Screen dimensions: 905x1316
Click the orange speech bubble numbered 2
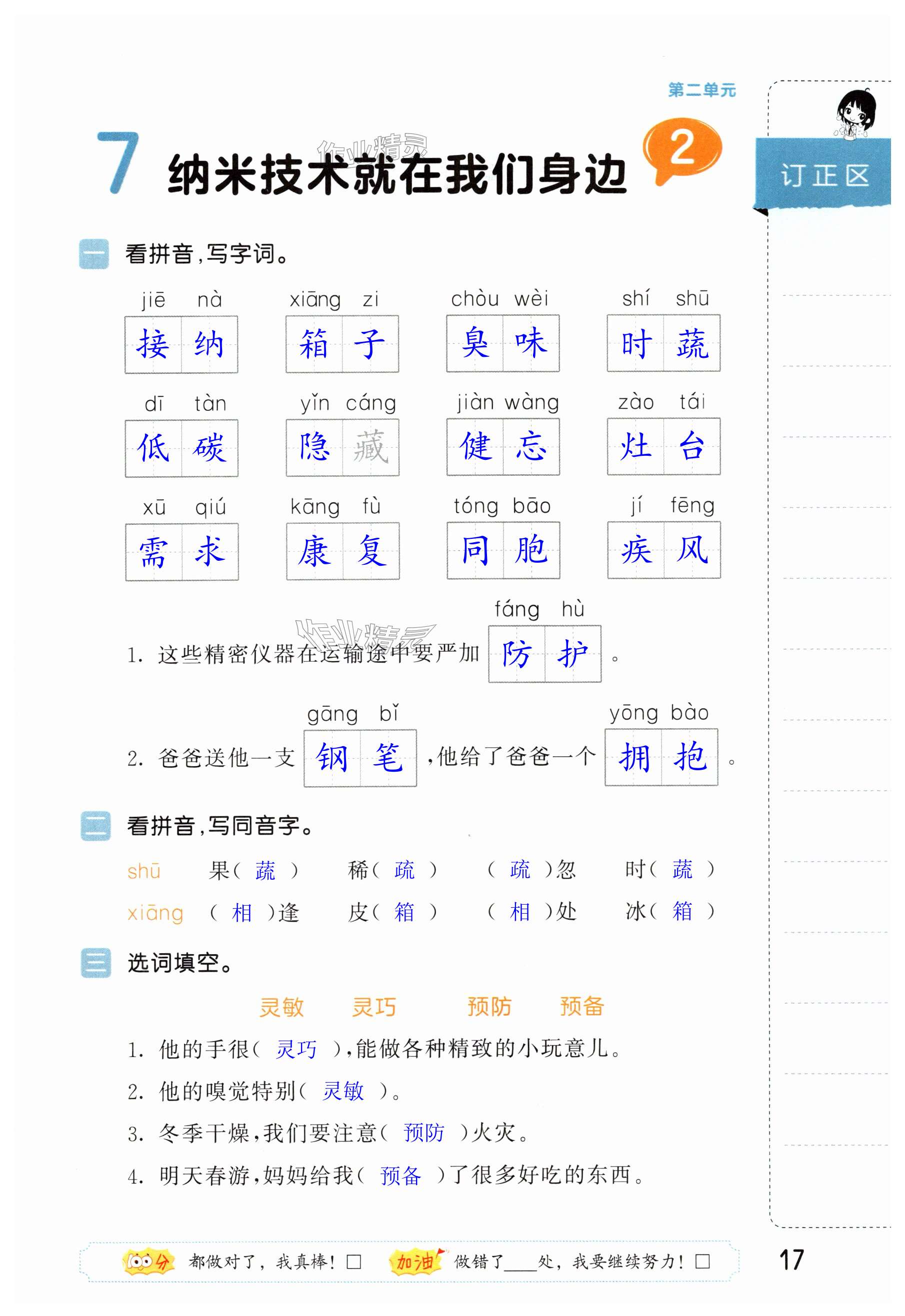click(682, 149)
